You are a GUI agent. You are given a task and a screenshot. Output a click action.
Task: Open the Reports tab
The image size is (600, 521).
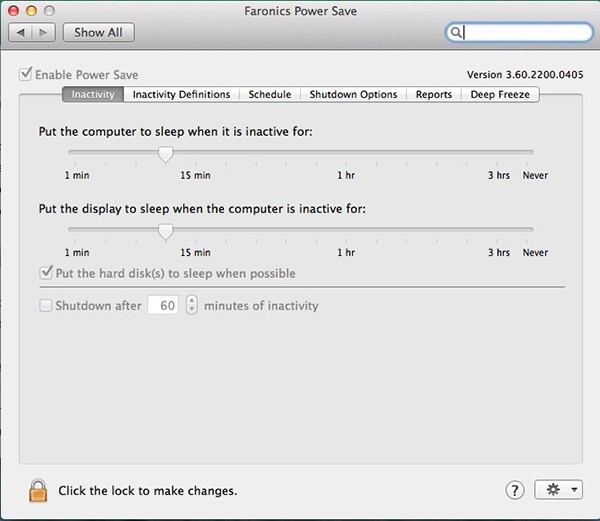(x=433, y=94)
